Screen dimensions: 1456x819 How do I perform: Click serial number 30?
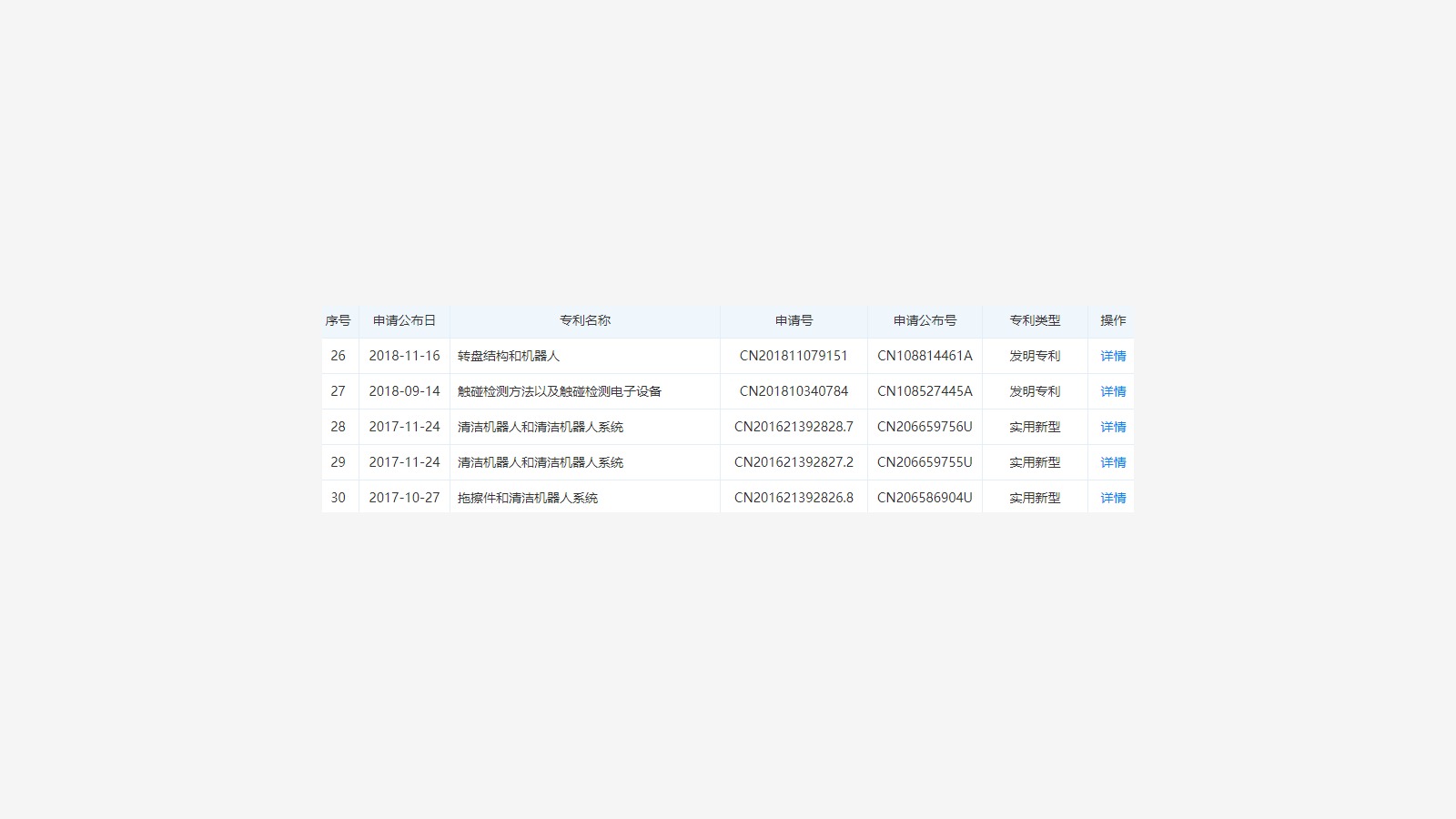[x=338, y=498]
